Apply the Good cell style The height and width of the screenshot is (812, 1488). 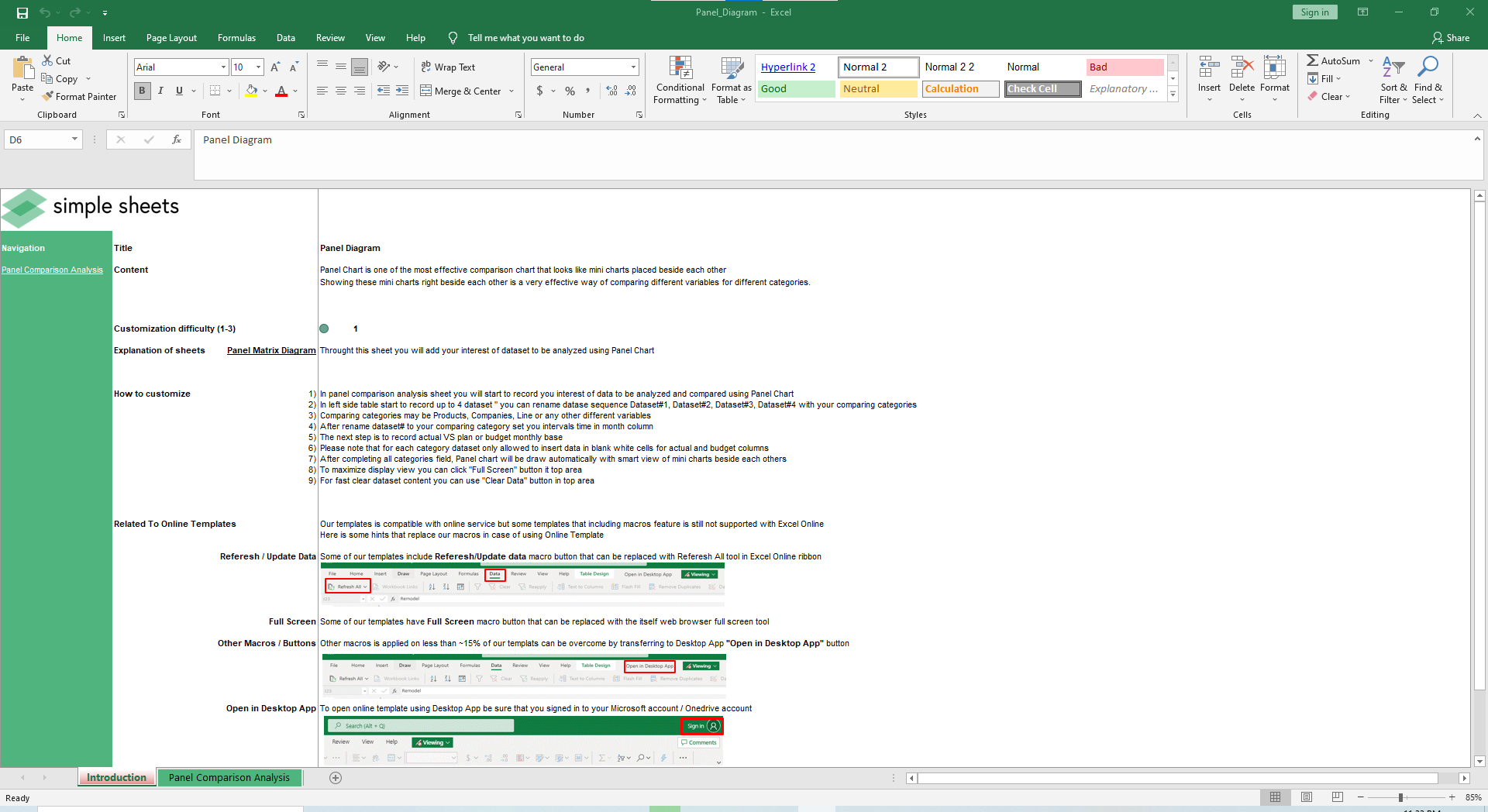click(797, 89)
